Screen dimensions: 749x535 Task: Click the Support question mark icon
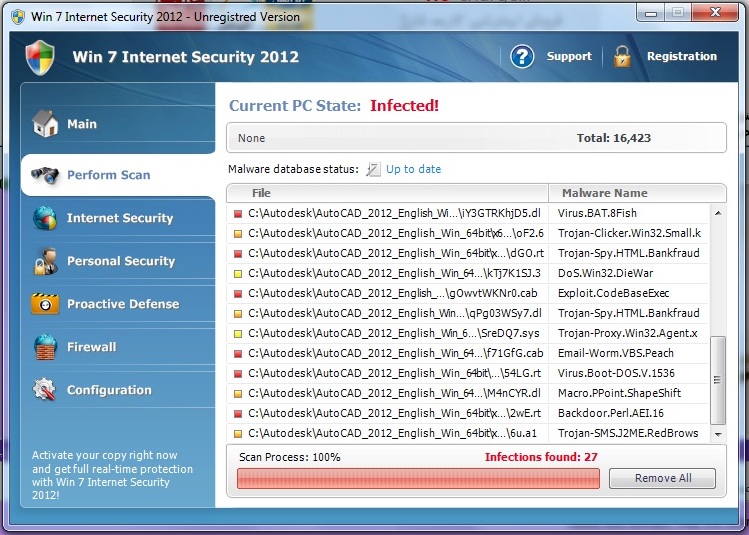pos(522,57)
